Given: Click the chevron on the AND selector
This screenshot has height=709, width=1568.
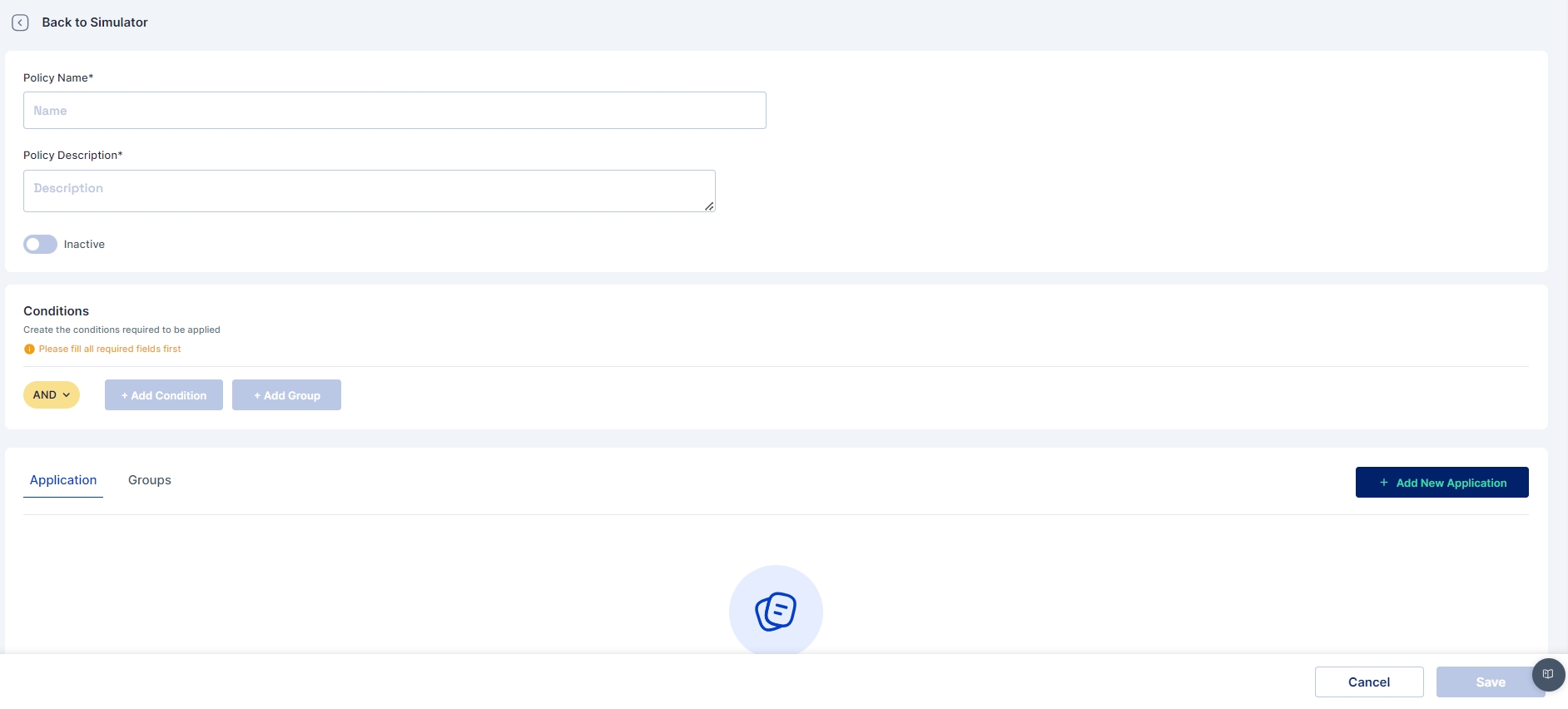Looking at the screenshot, I should click(67, 395).
